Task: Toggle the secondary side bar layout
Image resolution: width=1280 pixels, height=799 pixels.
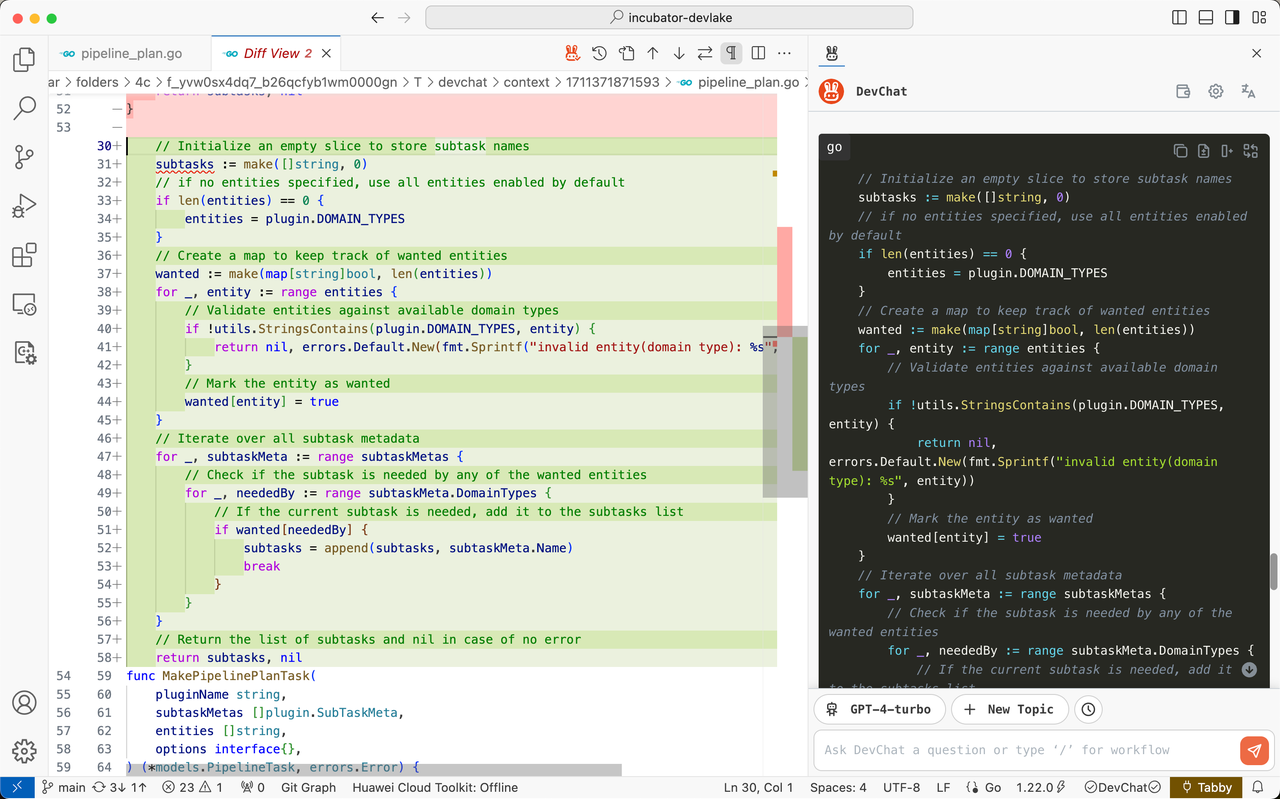Action: (x=1233, y=18)
